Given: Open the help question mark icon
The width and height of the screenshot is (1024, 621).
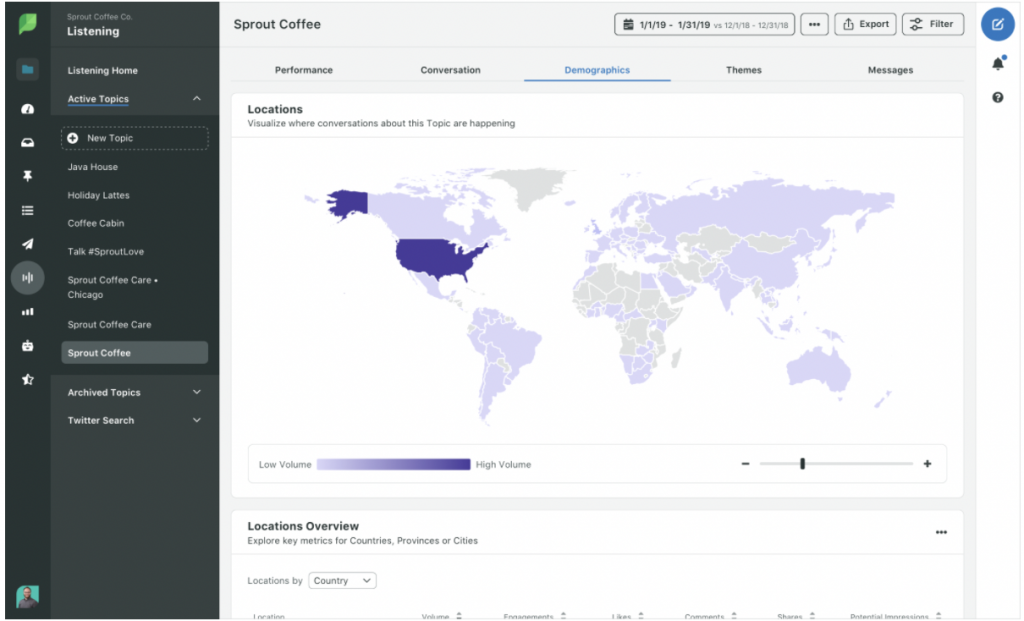Looking at the screenshot, I should click(x=997, y=97).
